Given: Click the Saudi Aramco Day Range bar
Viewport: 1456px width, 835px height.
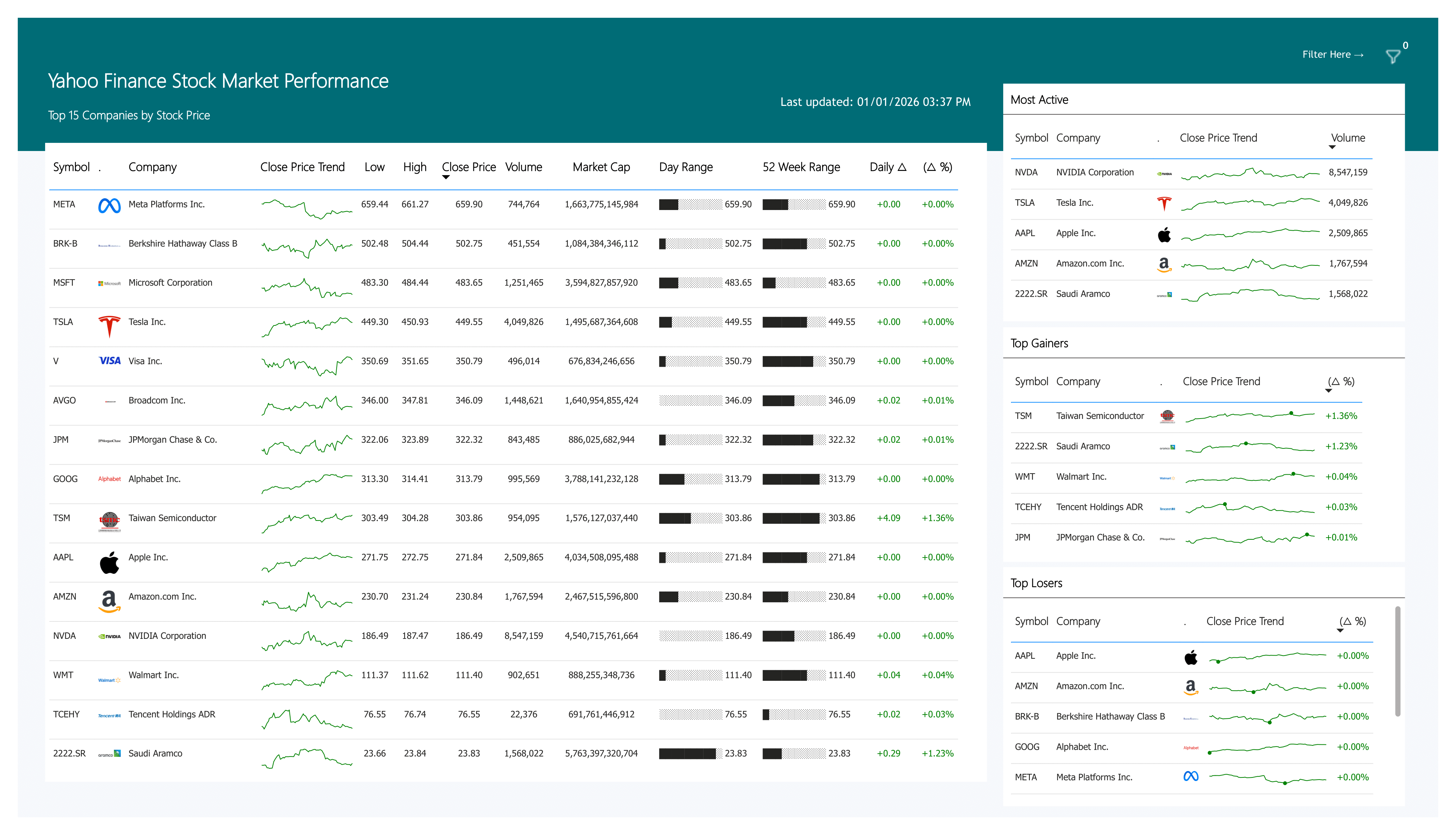Looking at the screenshot, I should (x=690, y=754).
